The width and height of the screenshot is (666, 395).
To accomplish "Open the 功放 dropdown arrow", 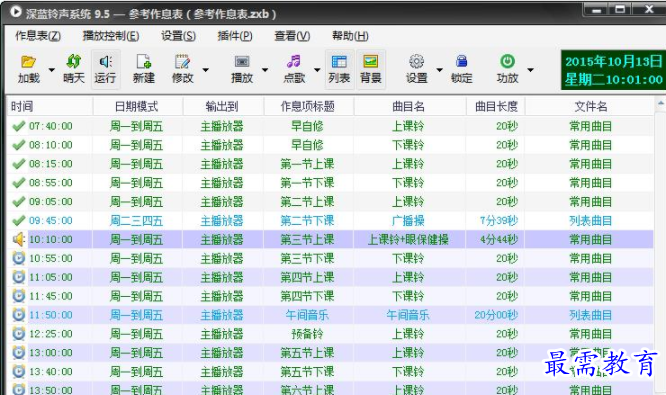I will pos(530,70).
